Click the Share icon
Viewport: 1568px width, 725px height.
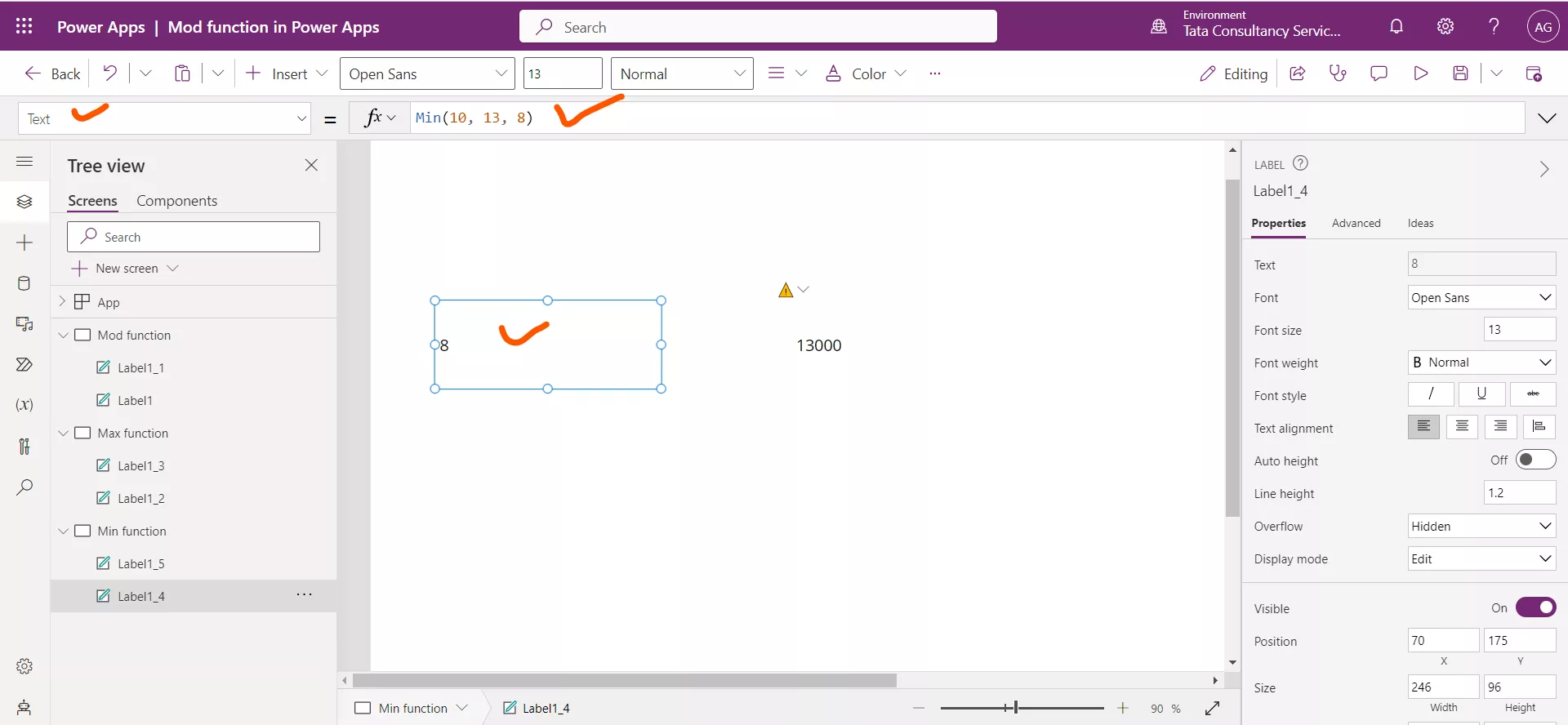coord(1297,73)
